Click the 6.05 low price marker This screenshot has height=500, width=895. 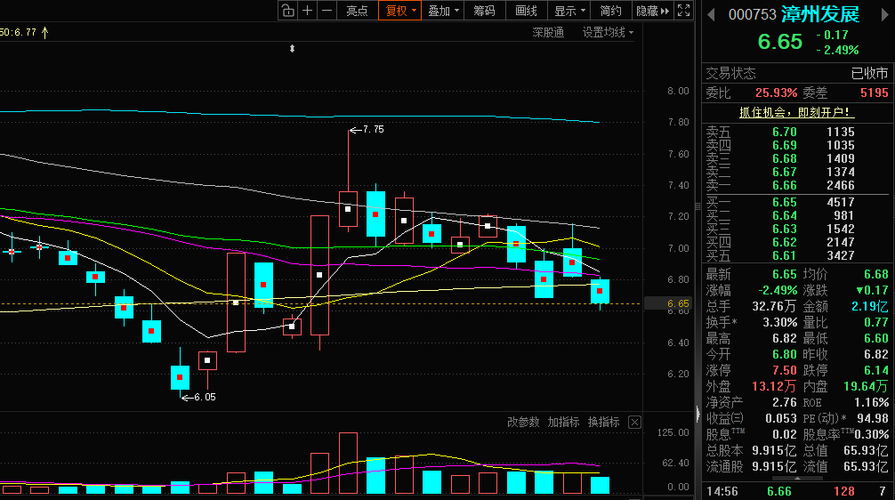pos(199,397)
